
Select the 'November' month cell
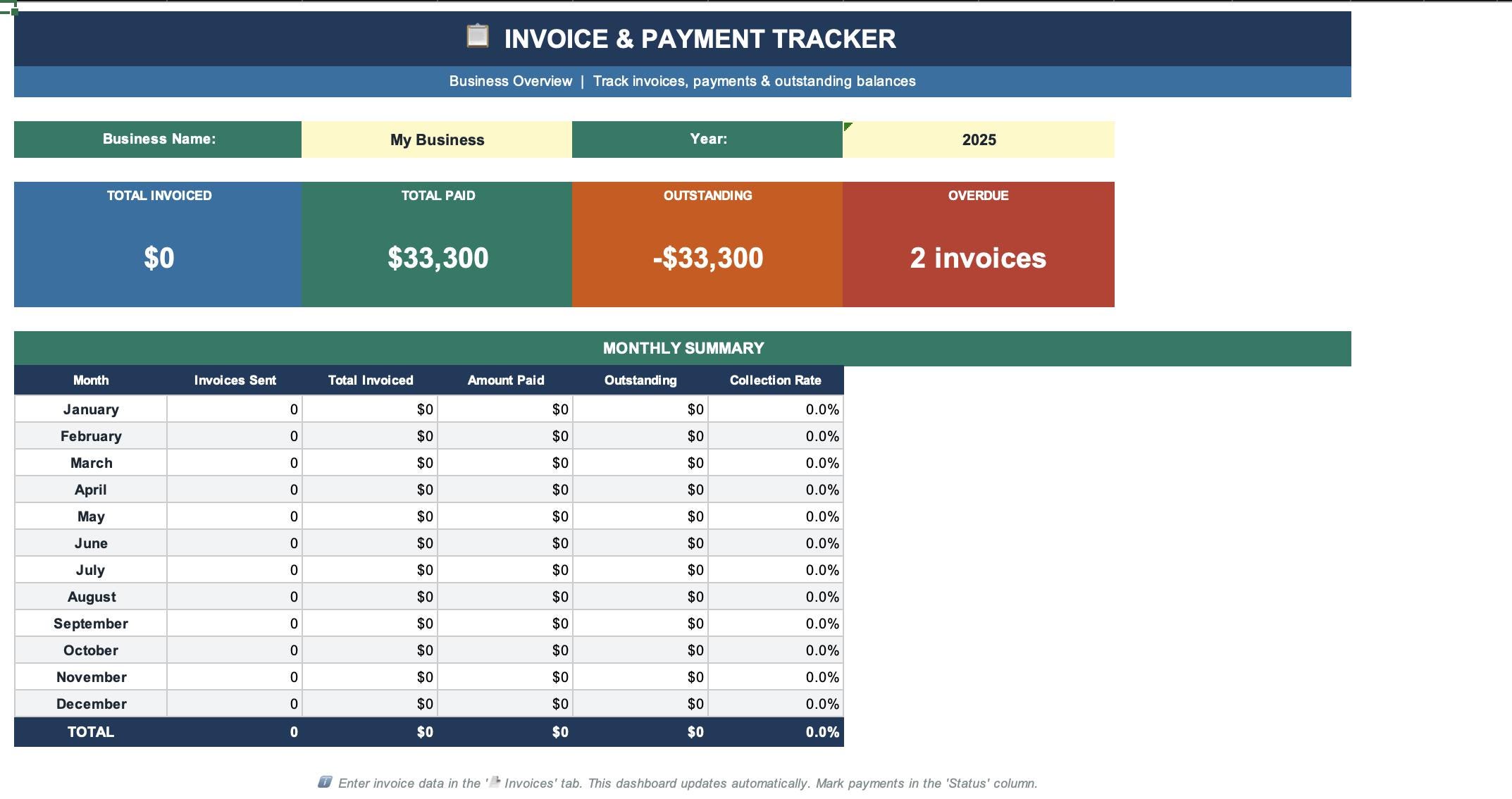pos(91,677)
